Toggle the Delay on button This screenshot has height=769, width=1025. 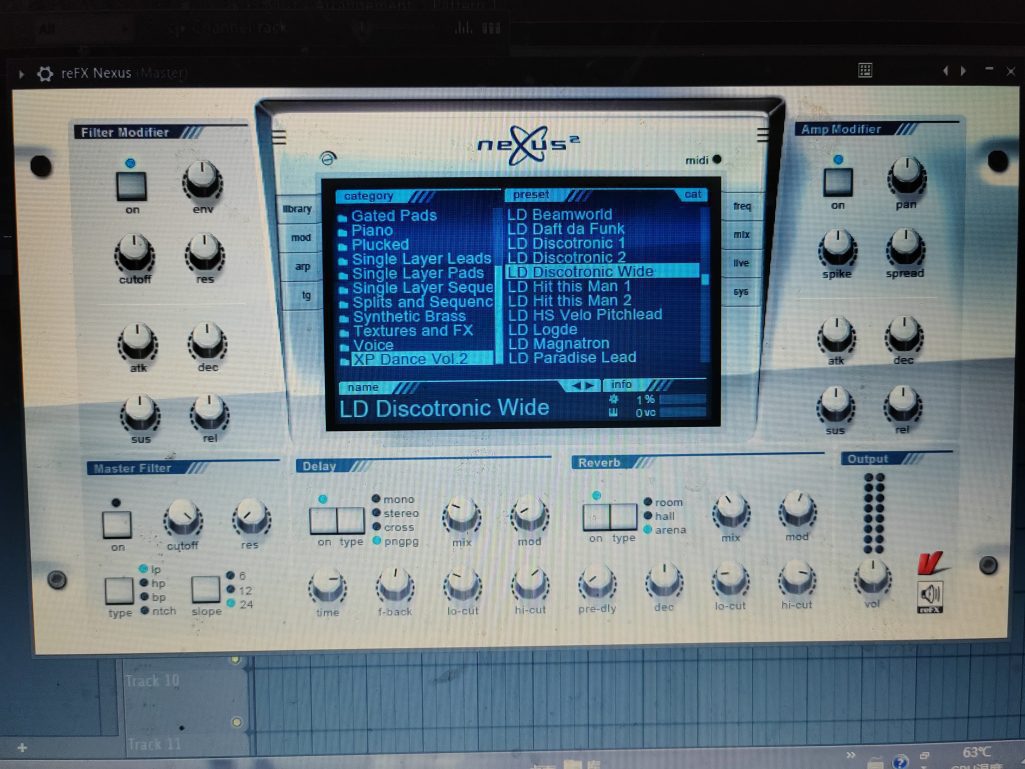[x=323, y=521]
